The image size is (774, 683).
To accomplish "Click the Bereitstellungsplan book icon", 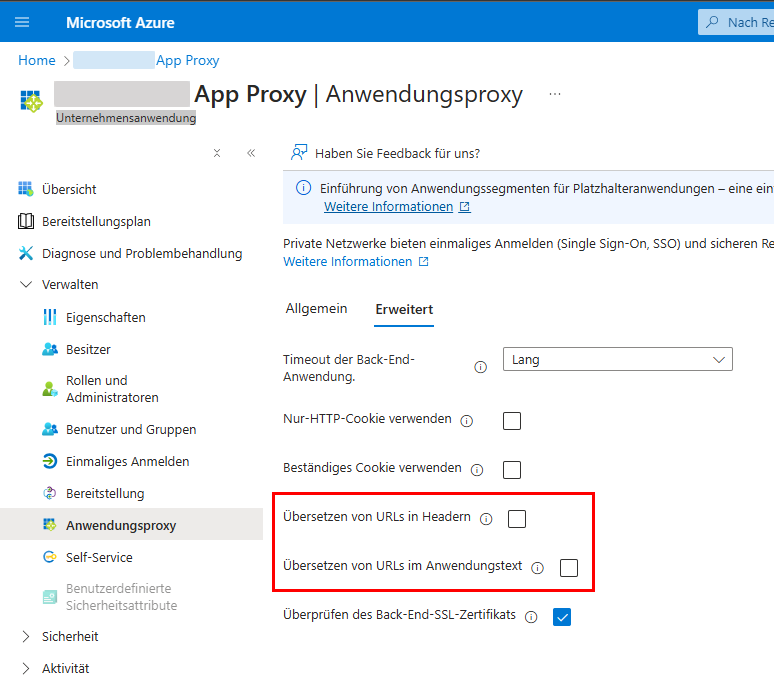I will point(26,221).
